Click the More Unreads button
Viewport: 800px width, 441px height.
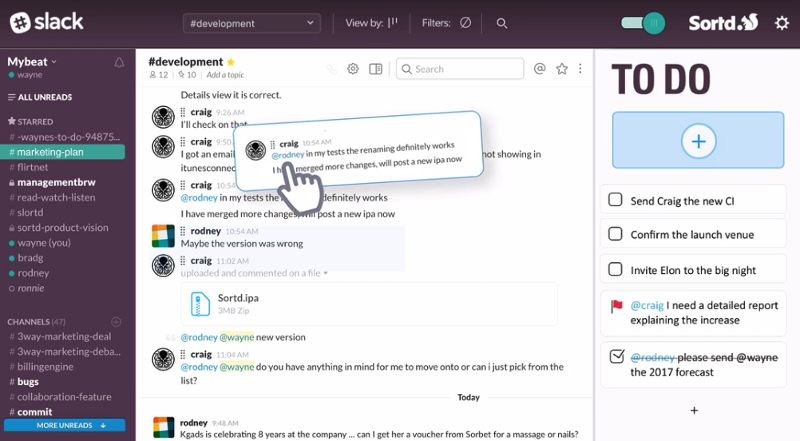(64, 425)
